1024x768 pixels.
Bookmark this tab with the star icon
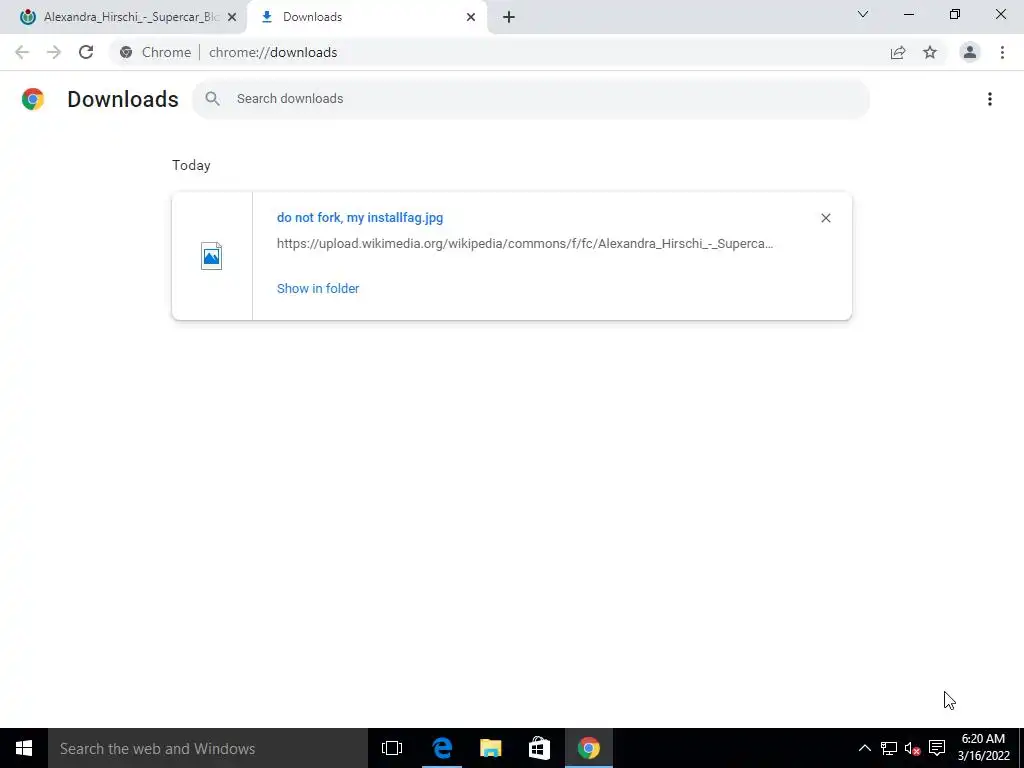[x=930, y=52]
